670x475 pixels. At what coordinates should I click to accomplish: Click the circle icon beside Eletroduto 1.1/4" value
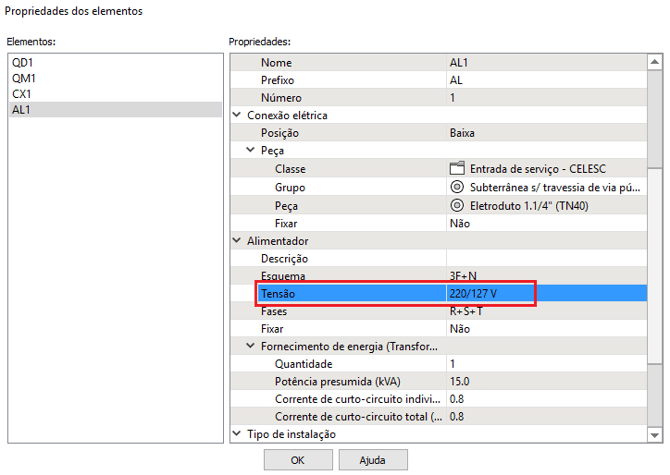coord(458,206)
